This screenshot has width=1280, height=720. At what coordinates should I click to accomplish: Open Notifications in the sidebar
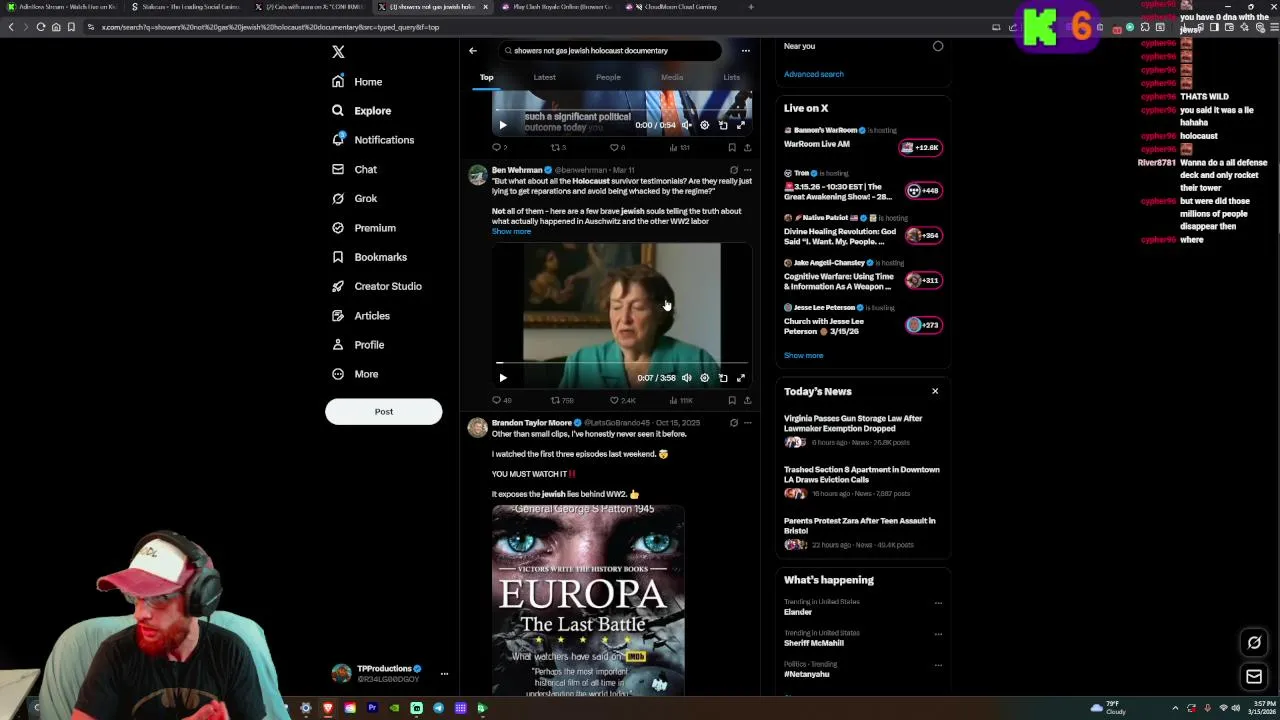pyautogui.click(x=372, y=140)
